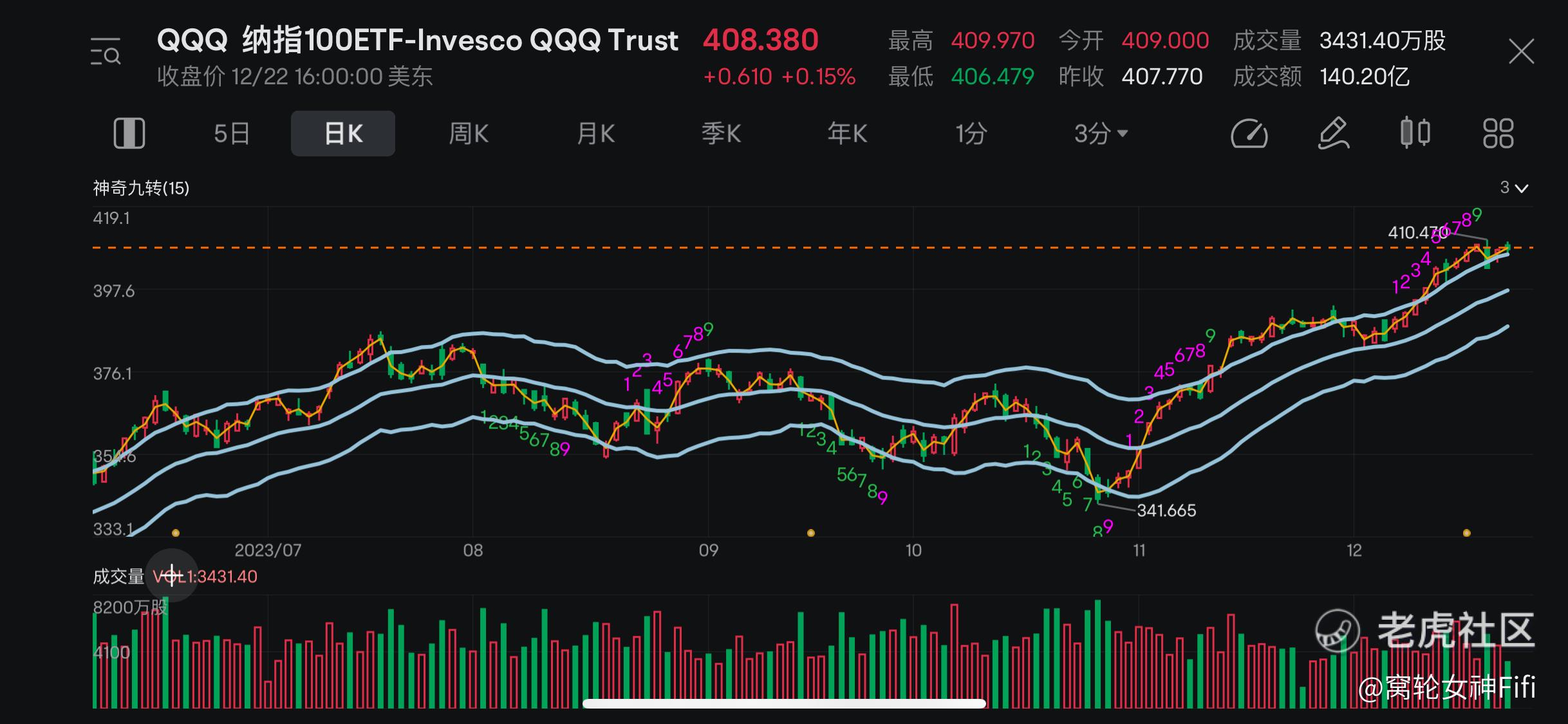
Task: Click the 今开 value 409.000
Action: [1165, 41]
